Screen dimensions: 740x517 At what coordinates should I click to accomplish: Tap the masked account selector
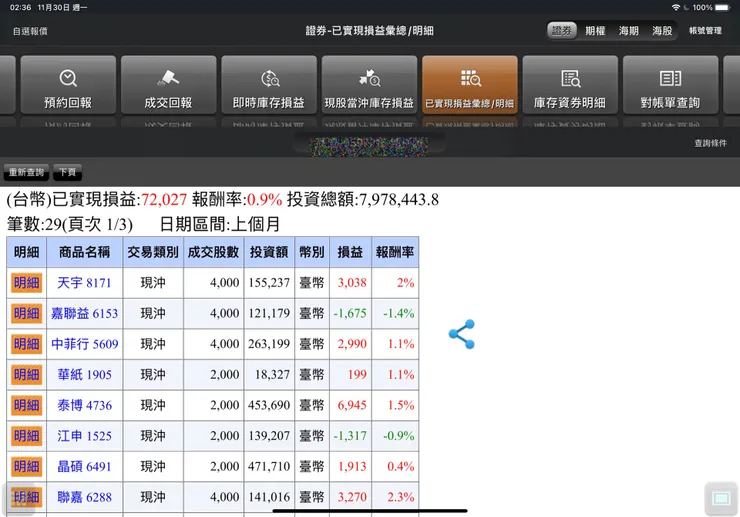(x=369, y=145)
